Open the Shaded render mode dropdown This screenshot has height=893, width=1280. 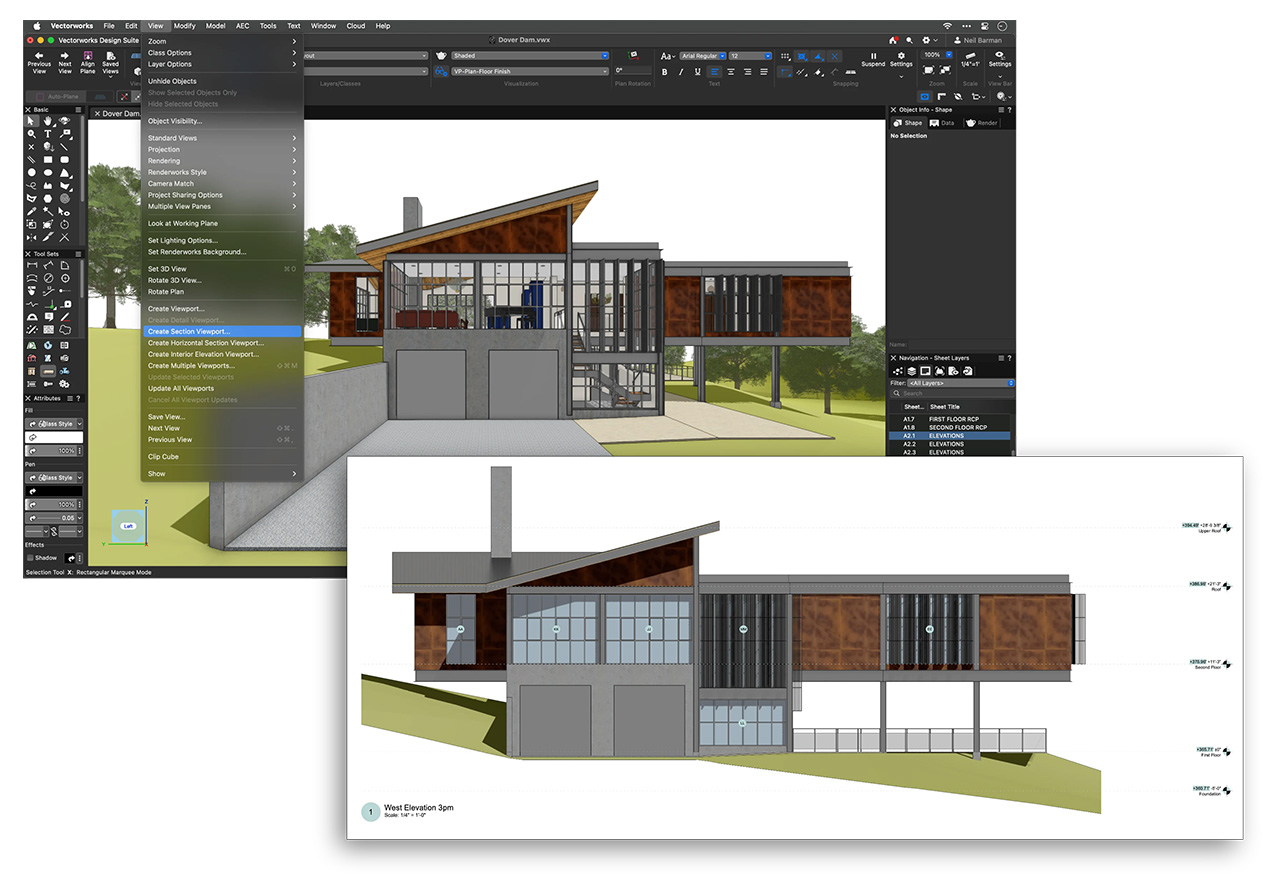[x=529, y=56]
